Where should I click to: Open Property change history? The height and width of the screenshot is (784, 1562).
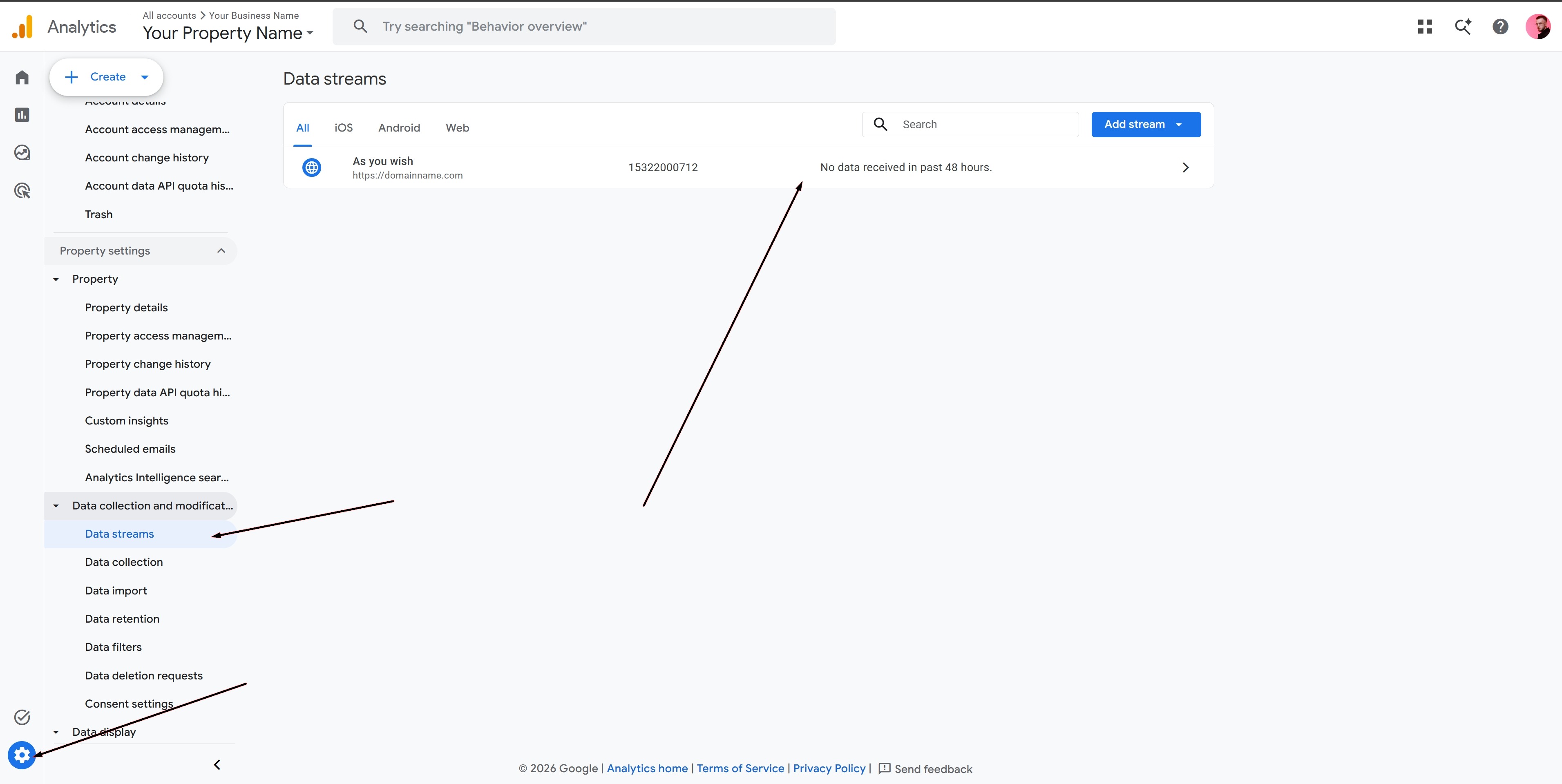[x=148, y=364]
